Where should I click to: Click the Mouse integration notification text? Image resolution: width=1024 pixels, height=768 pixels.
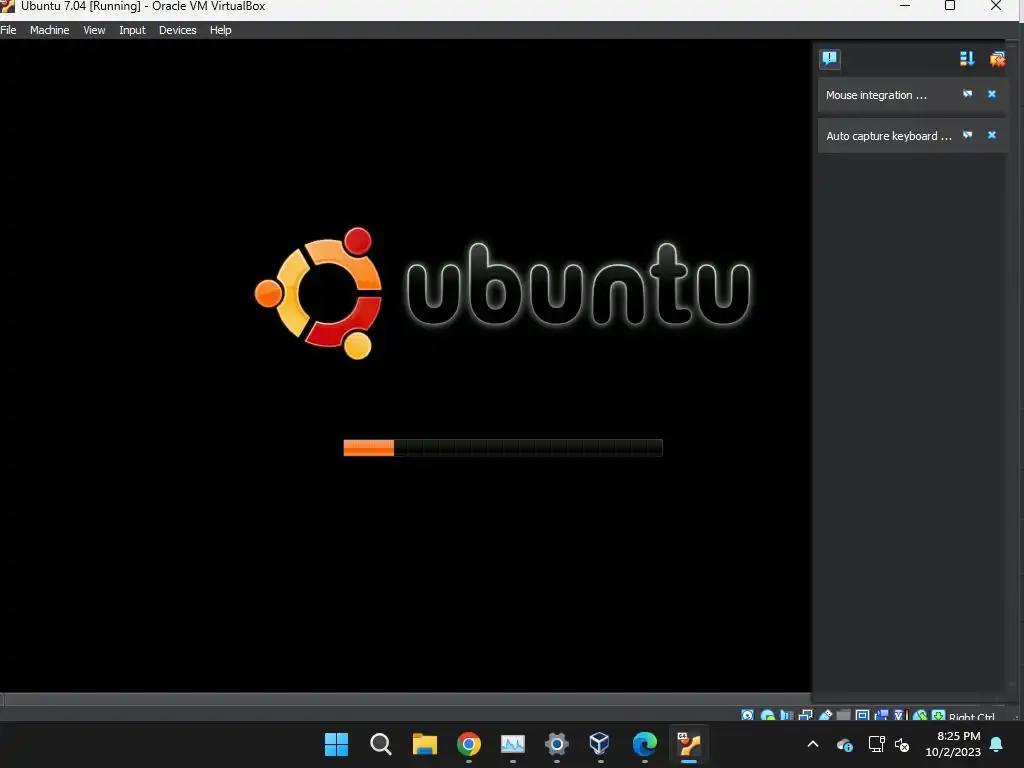(x=876, y=95)
